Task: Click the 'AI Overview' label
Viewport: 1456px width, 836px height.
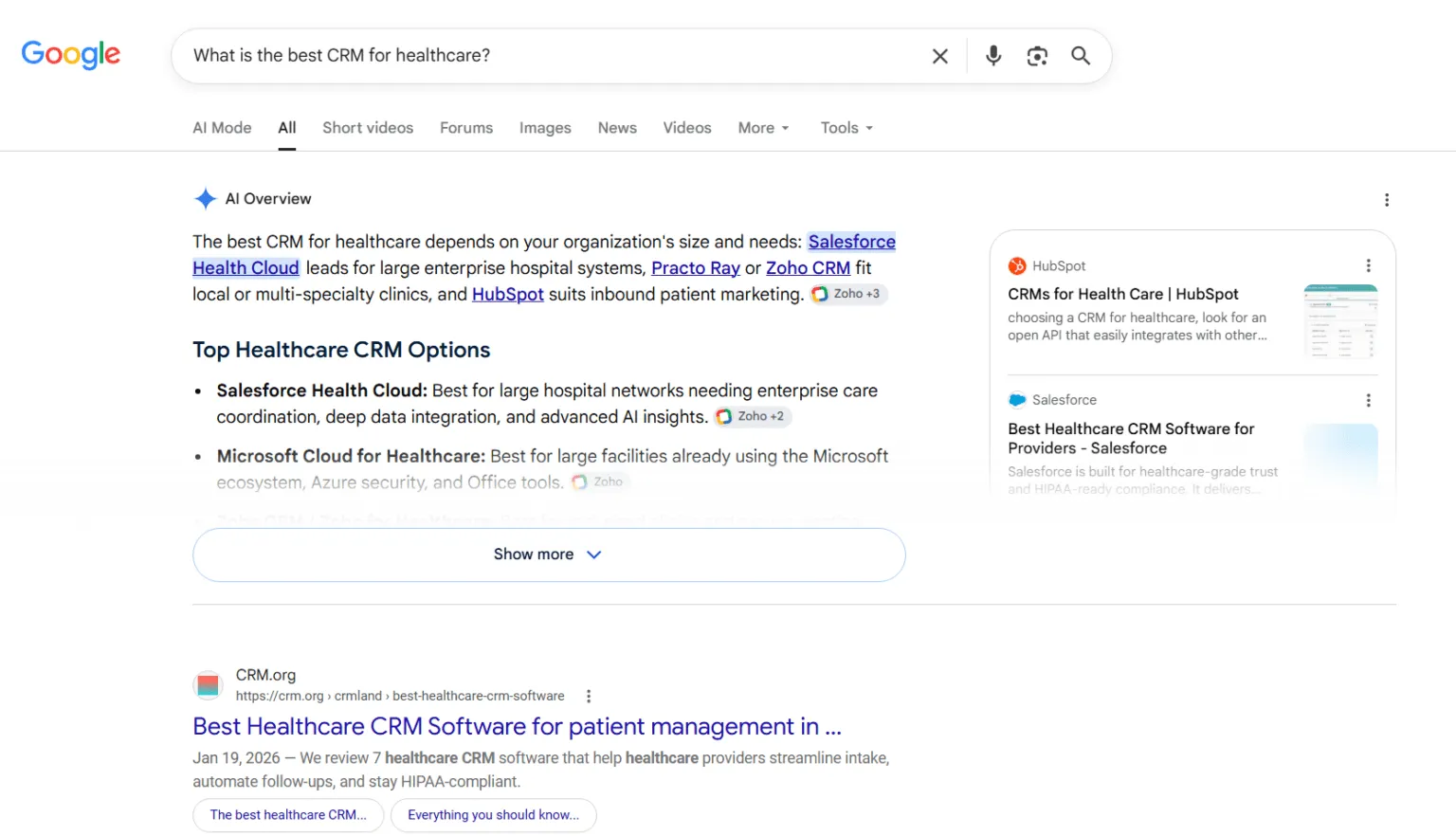Action: coord(268,199)
